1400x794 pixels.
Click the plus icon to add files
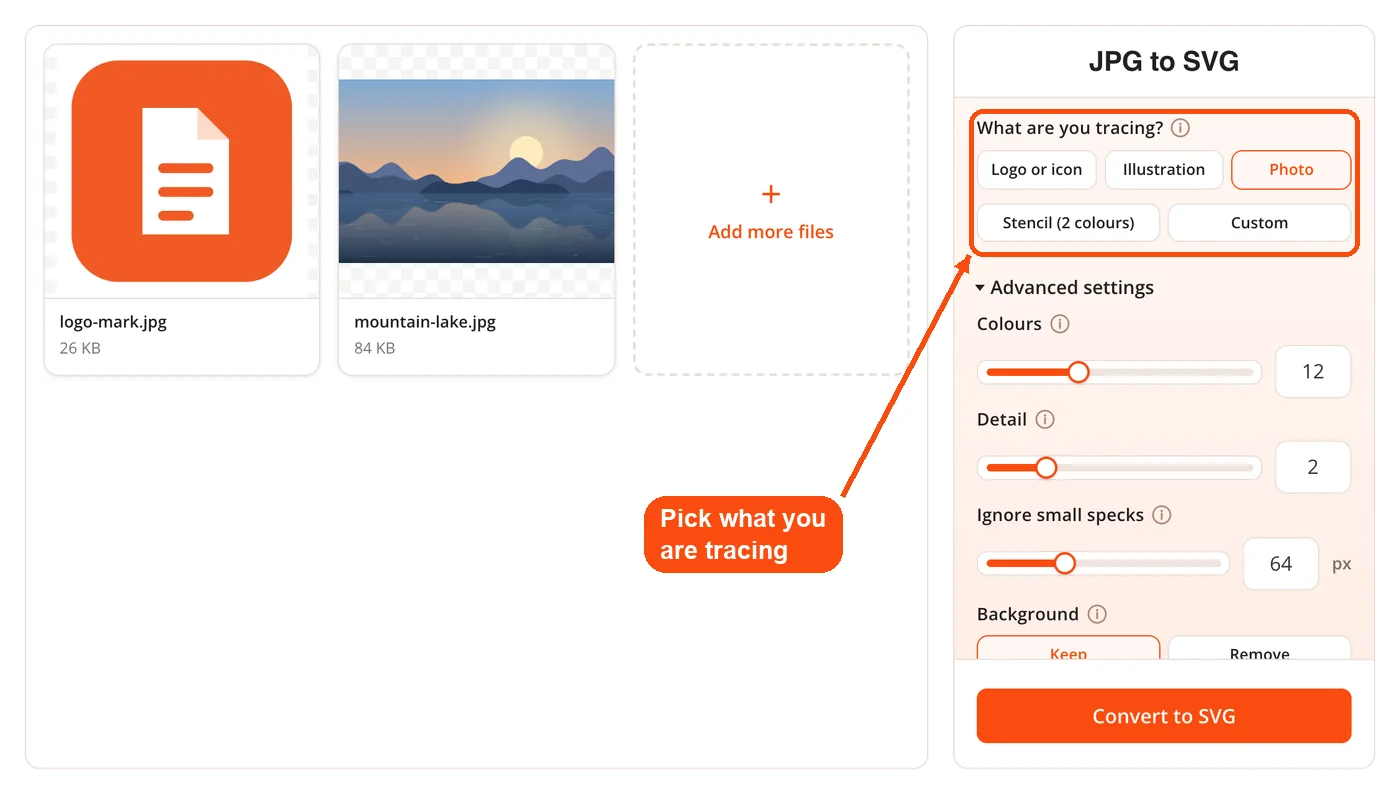pyautogui.click(x=770, y=194)
